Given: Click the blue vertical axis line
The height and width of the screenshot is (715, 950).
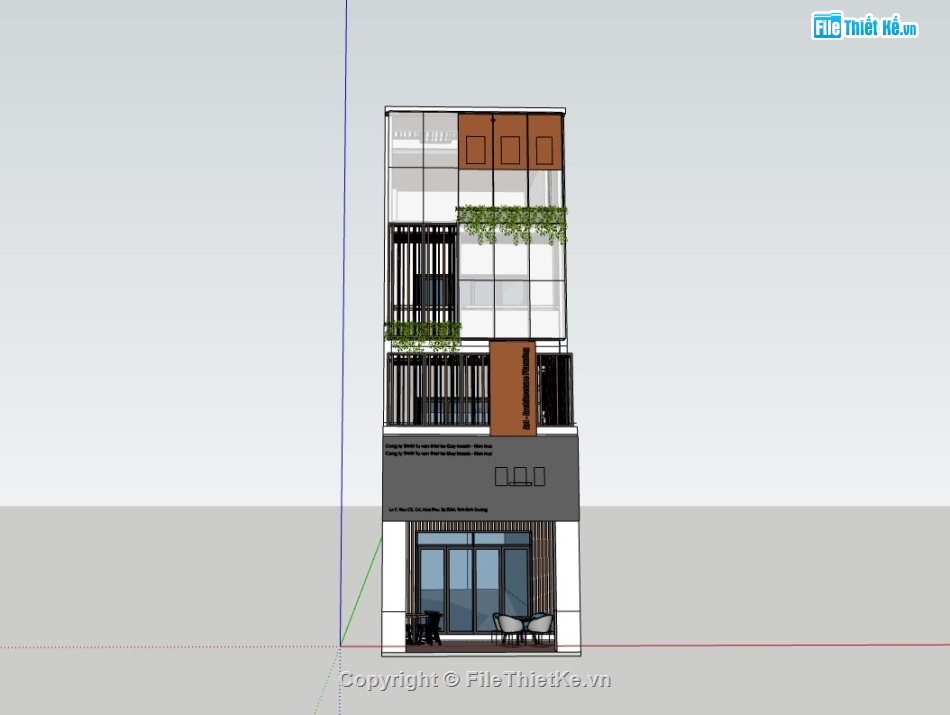Looking at the screenshot, I should click(344, 321).
